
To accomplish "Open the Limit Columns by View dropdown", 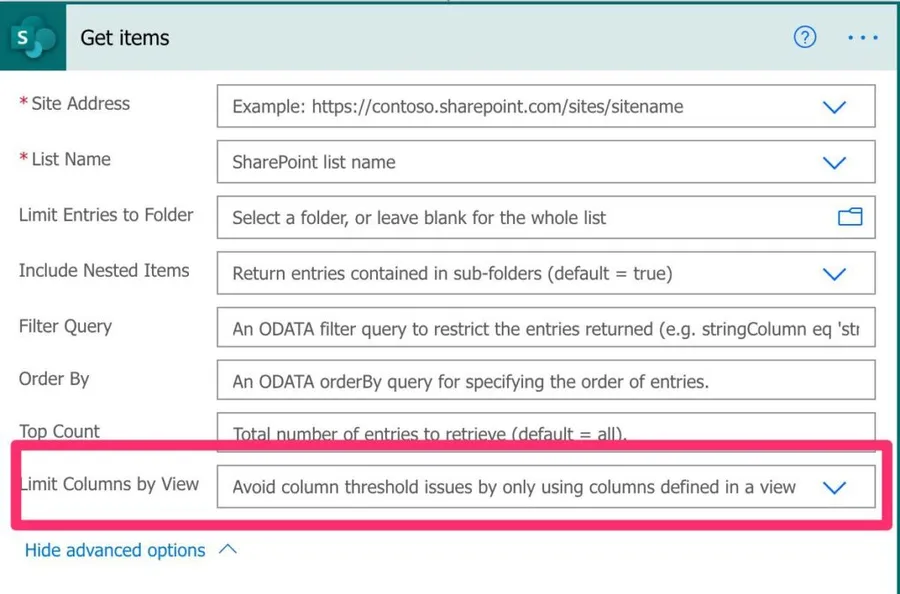I will click(834, 487).
